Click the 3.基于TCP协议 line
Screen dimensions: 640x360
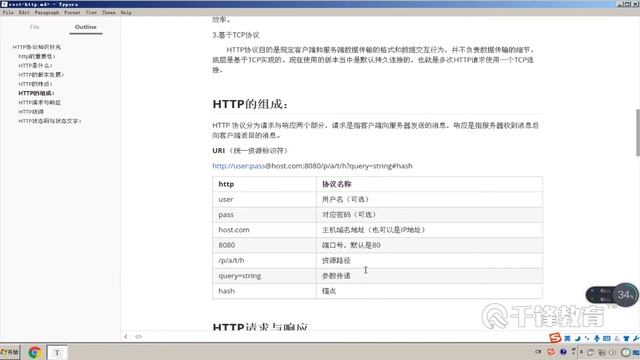point(236,35)
